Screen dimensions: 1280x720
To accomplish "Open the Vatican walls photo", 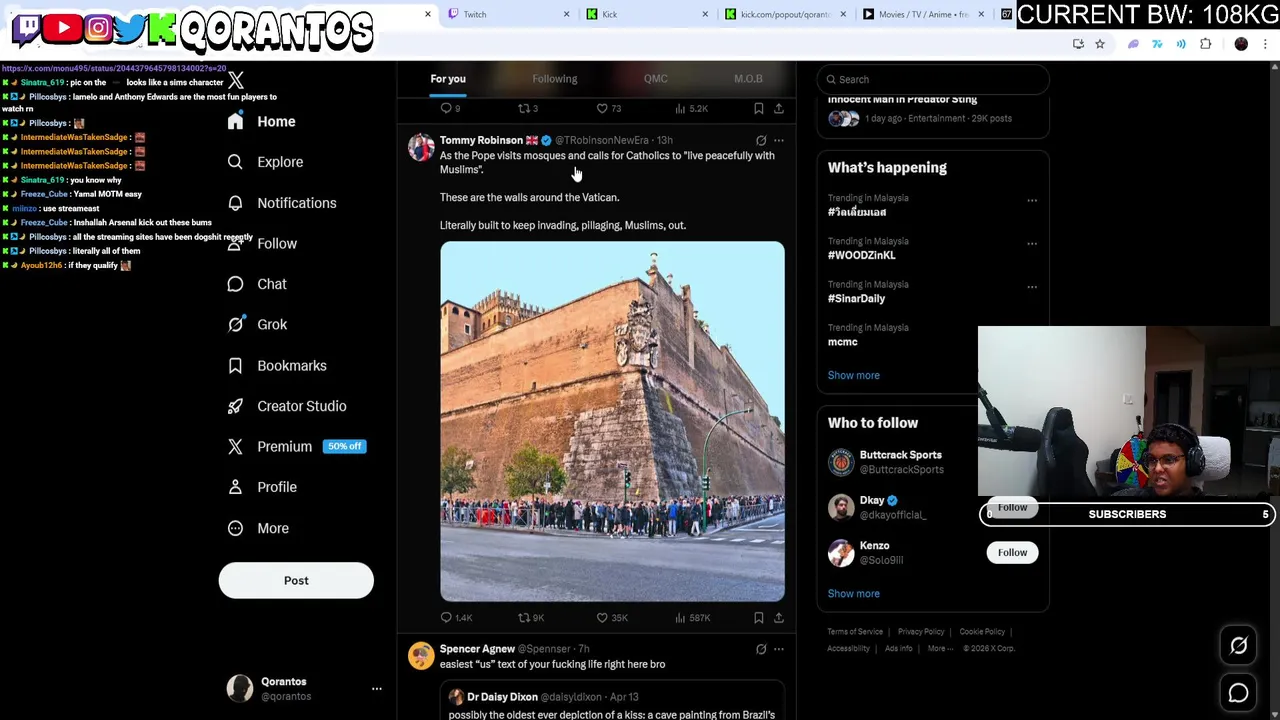I will coord(612,421).
